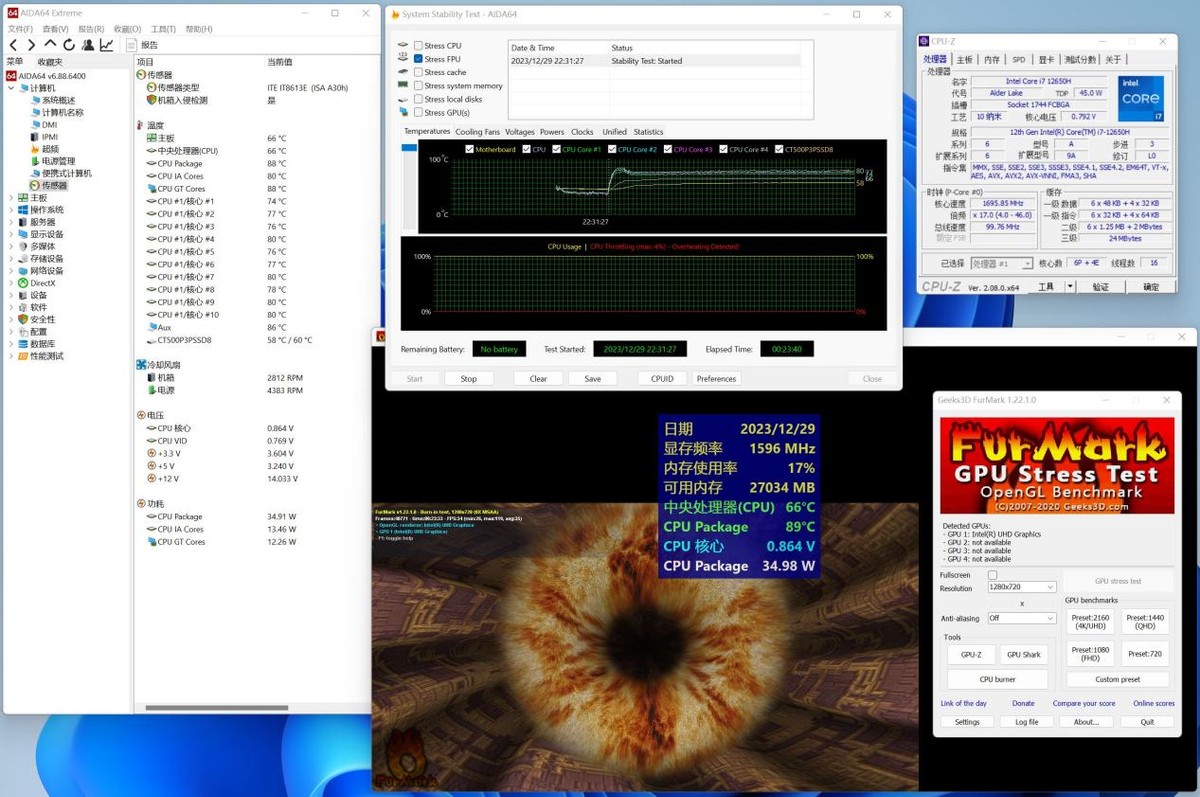1200x797 pixels.
Task: Expand the 主板 tree node
Action: 11,198
